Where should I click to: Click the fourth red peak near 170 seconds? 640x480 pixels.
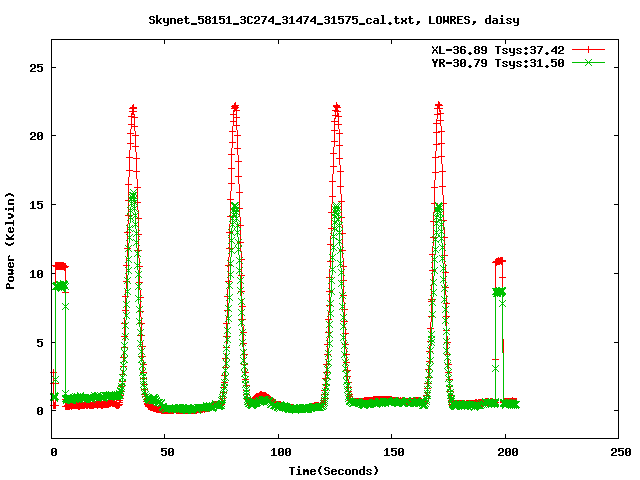click(438, 106)
